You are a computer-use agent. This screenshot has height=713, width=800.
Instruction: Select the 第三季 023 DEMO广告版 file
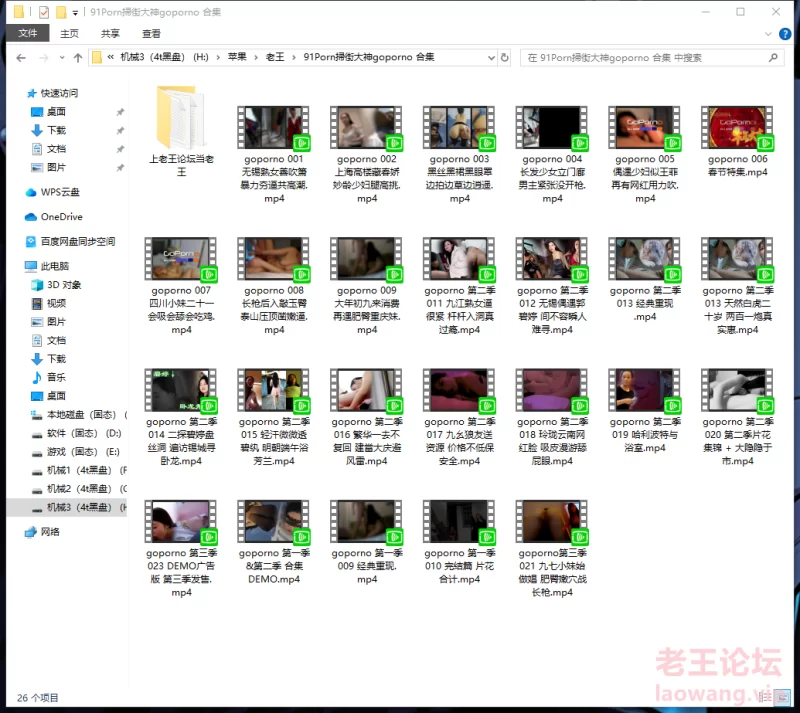181,549
